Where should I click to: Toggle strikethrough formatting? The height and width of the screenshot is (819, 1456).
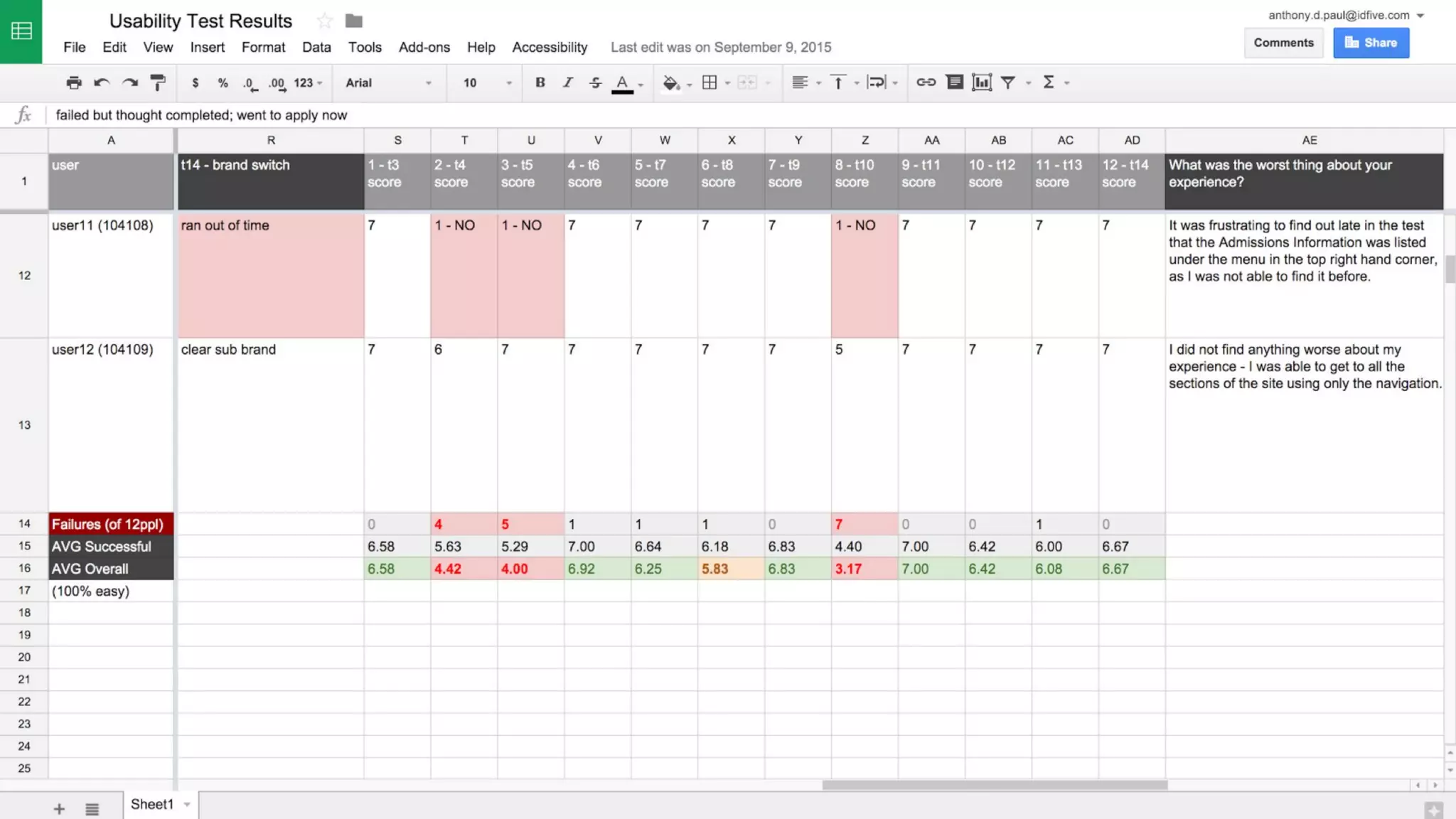(595, 82)
